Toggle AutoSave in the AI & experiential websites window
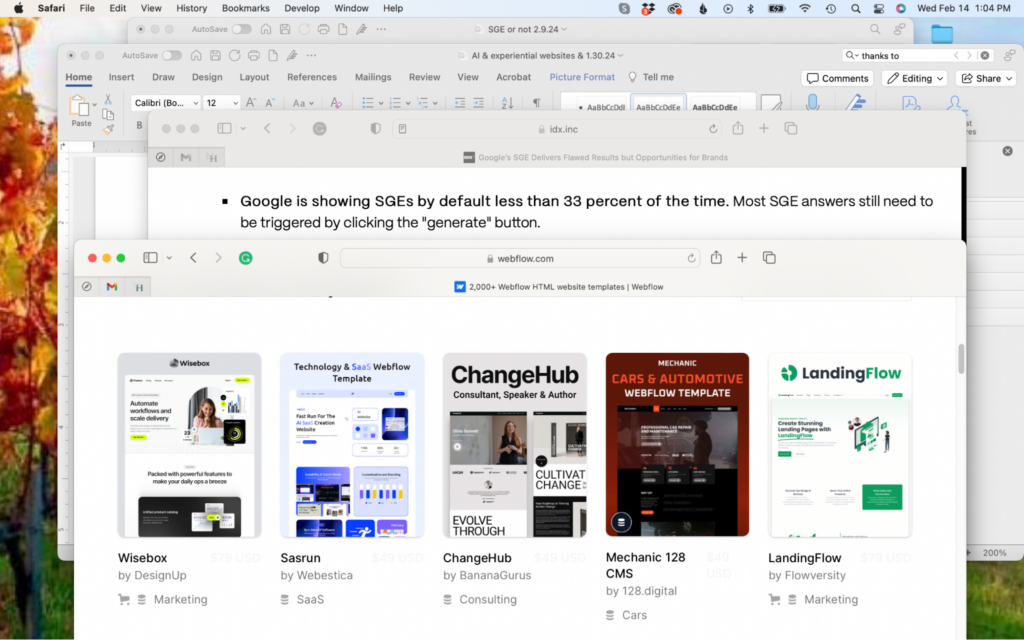 click(172, 56)
